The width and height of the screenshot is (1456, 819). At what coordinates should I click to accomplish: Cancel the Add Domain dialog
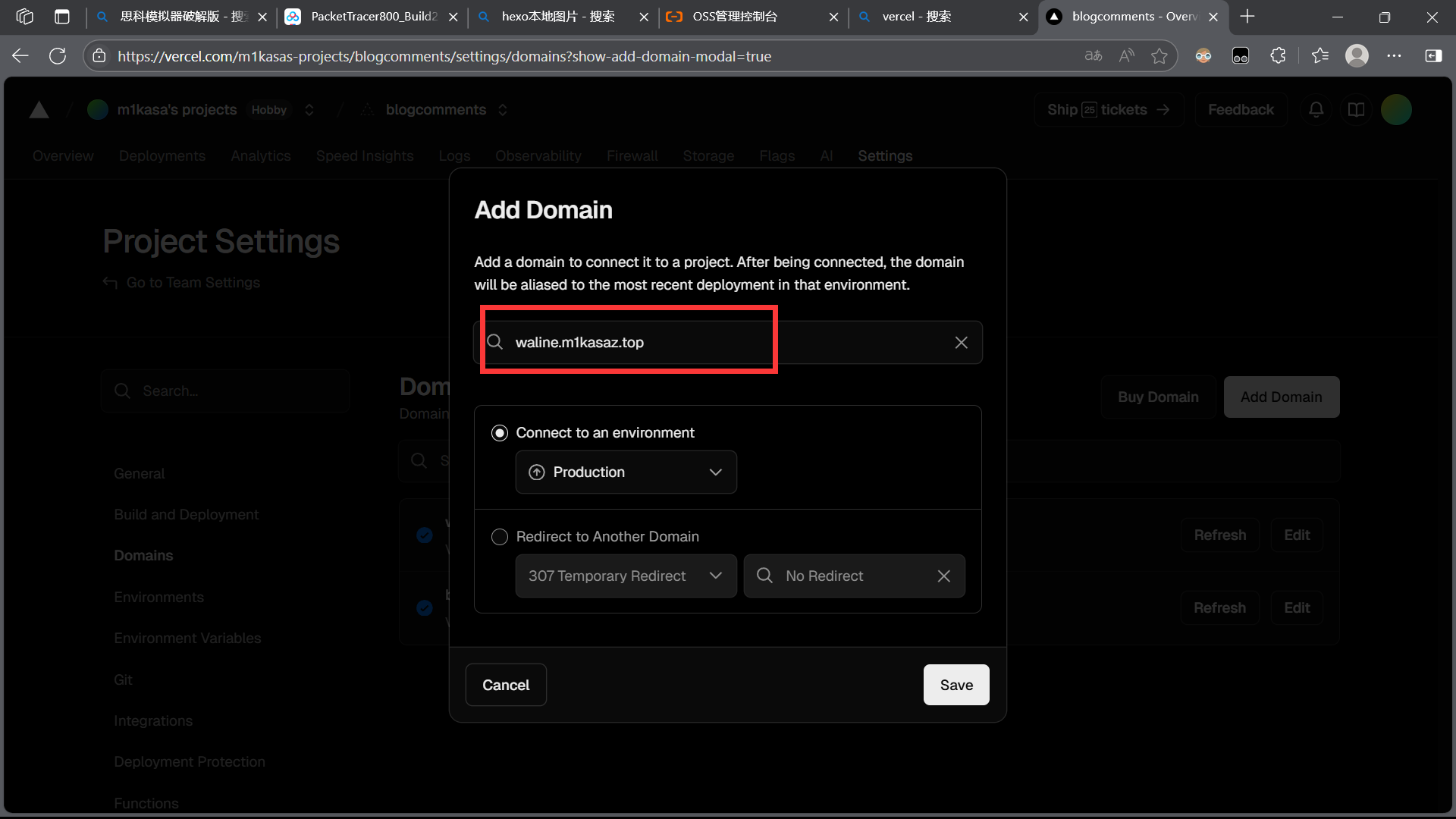pos(506,686)
